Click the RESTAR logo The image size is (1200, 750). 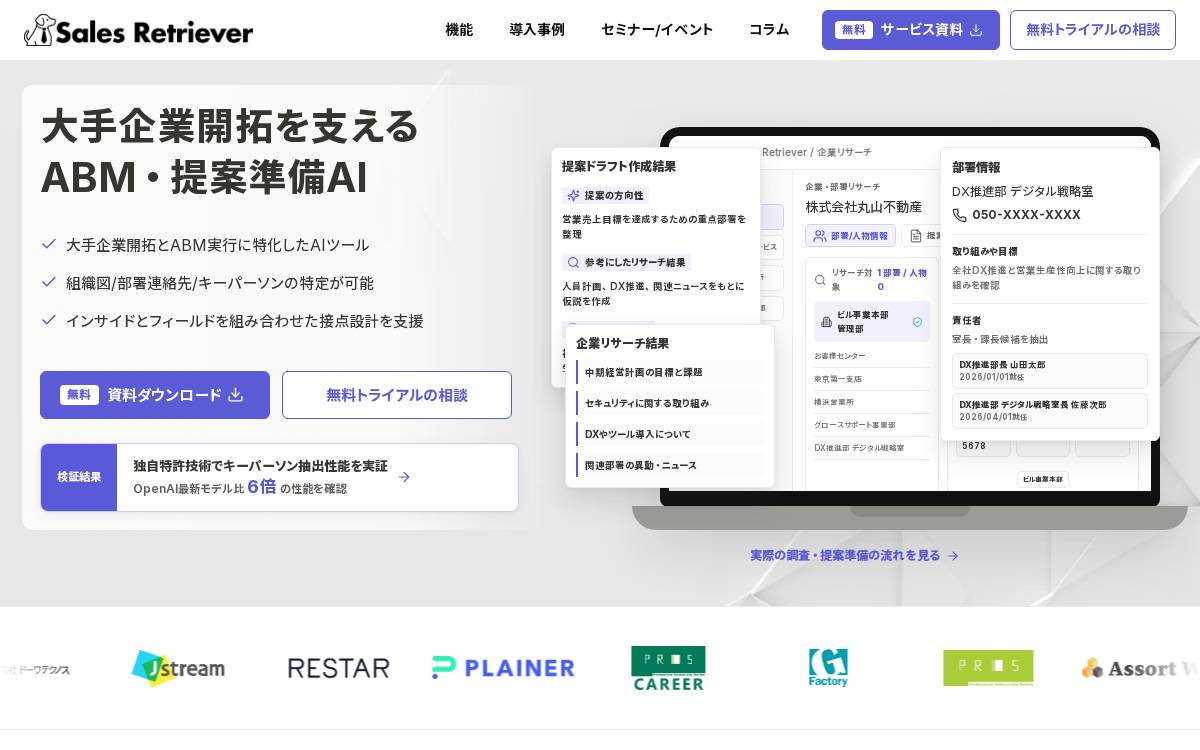pos(338,668)
